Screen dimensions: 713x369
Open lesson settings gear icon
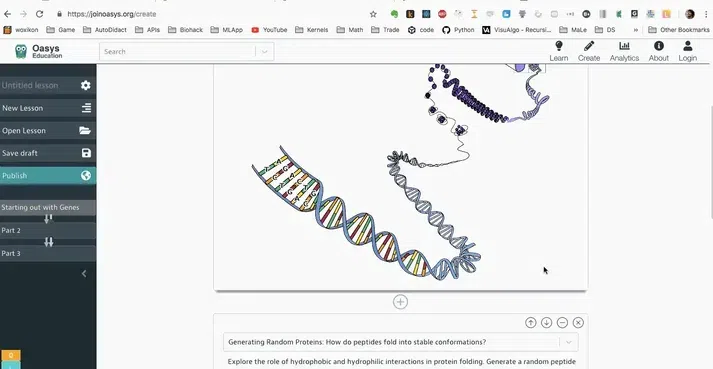(x=85, y=85)
